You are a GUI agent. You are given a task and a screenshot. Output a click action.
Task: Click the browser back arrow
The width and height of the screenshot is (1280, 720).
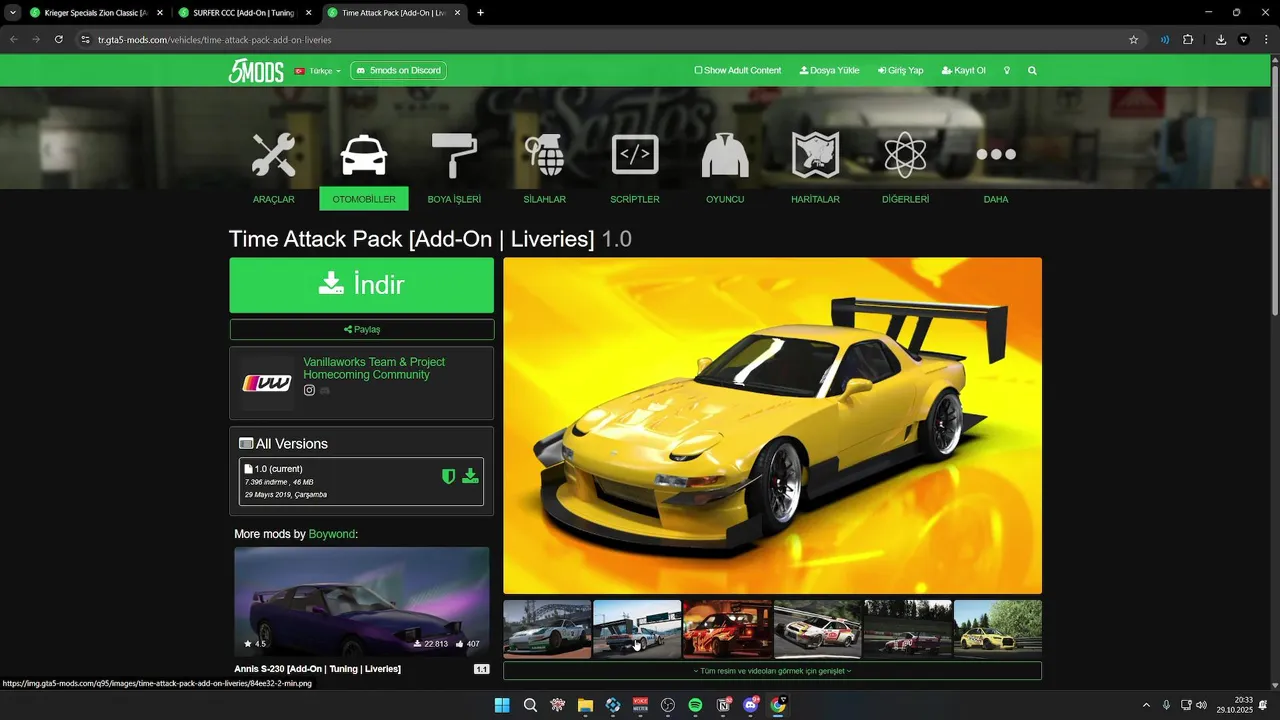14,40
